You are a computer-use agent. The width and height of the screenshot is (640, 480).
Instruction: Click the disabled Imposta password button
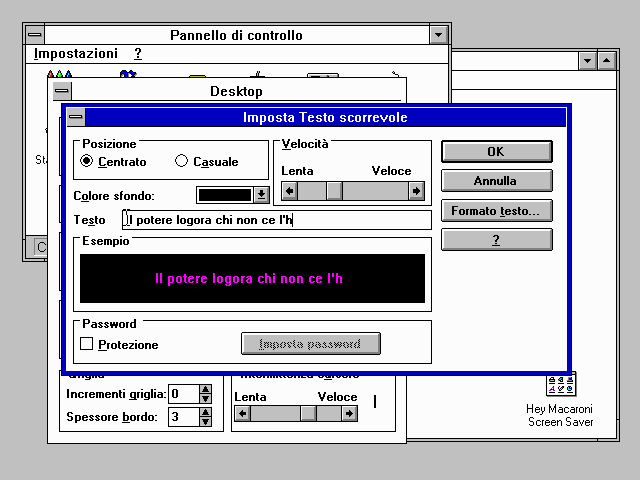(x=311, y=344)
